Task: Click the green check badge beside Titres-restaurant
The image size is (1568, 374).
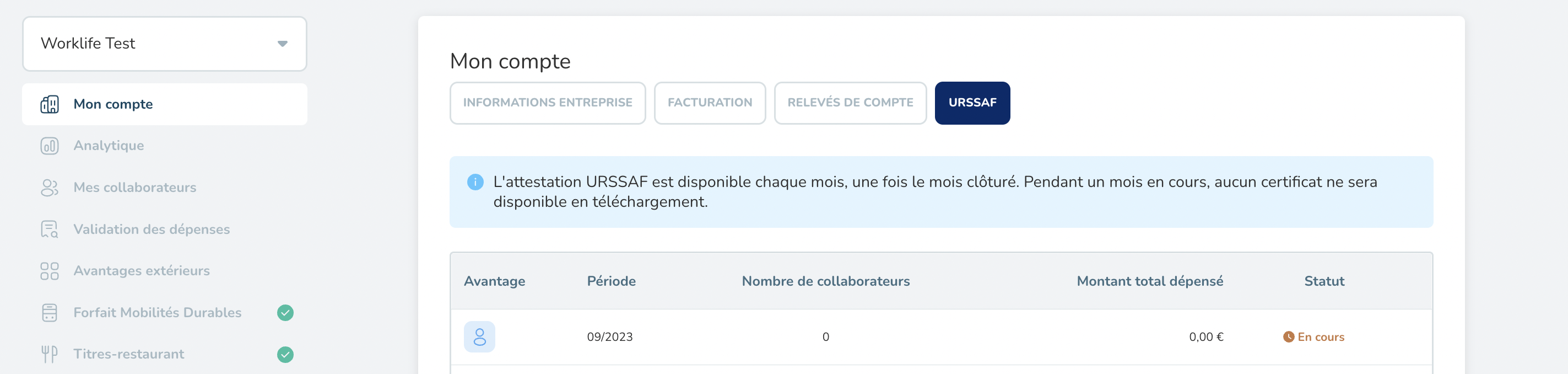Action: point(286,353)
